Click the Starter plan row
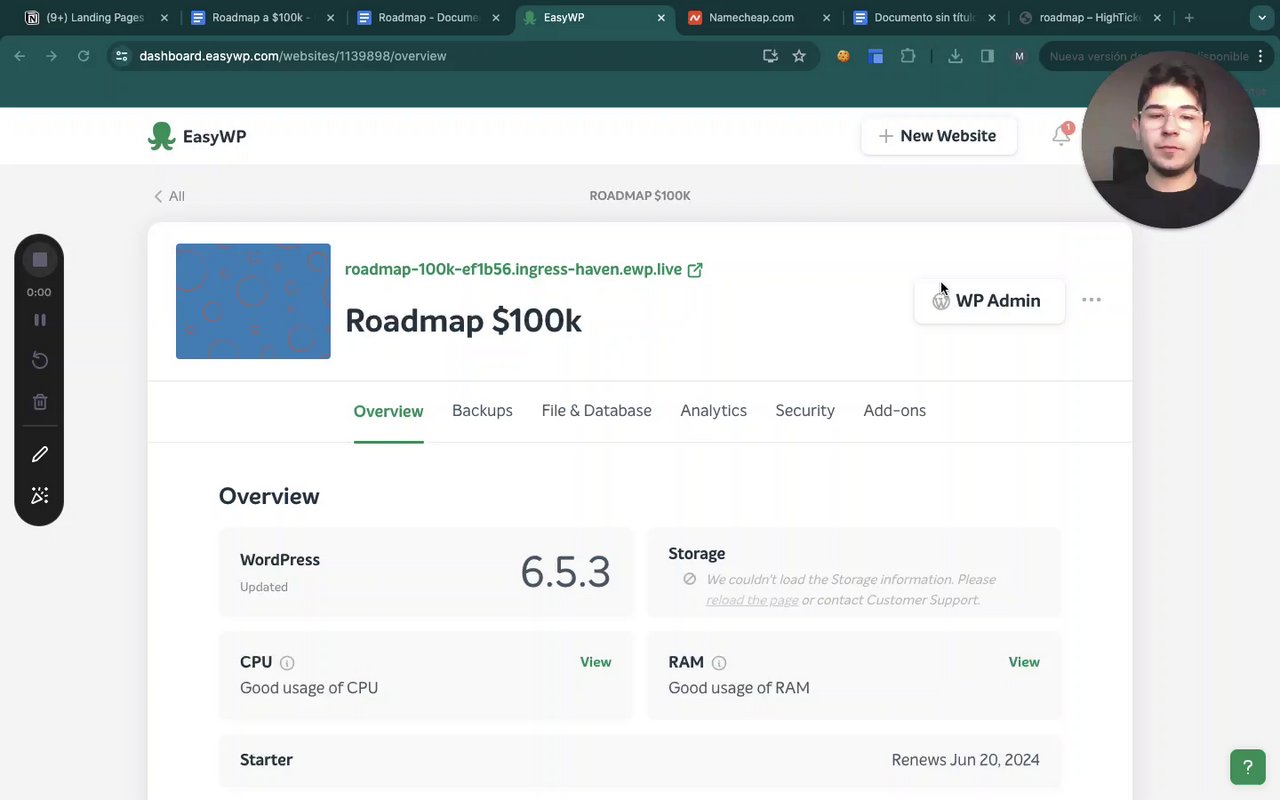1280x800 pixels. pos(640,760)
